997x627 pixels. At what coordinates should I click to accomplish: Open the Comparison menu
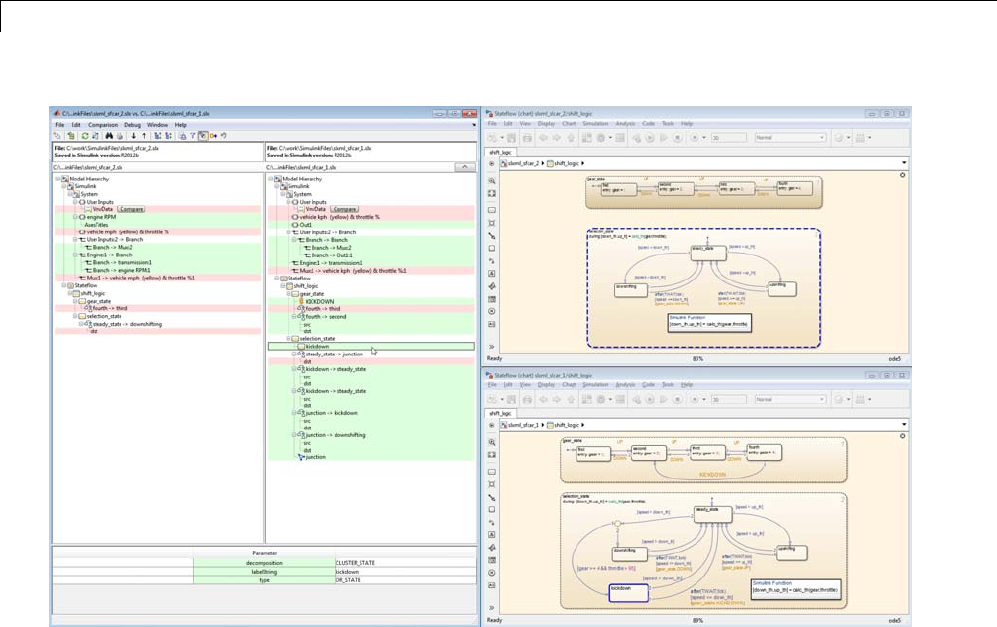tap(102, 124)
